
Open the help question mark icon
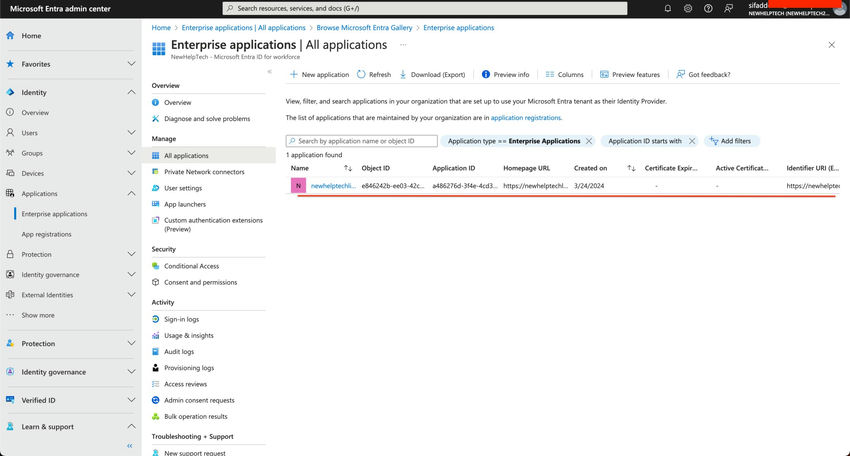[708, 8]
